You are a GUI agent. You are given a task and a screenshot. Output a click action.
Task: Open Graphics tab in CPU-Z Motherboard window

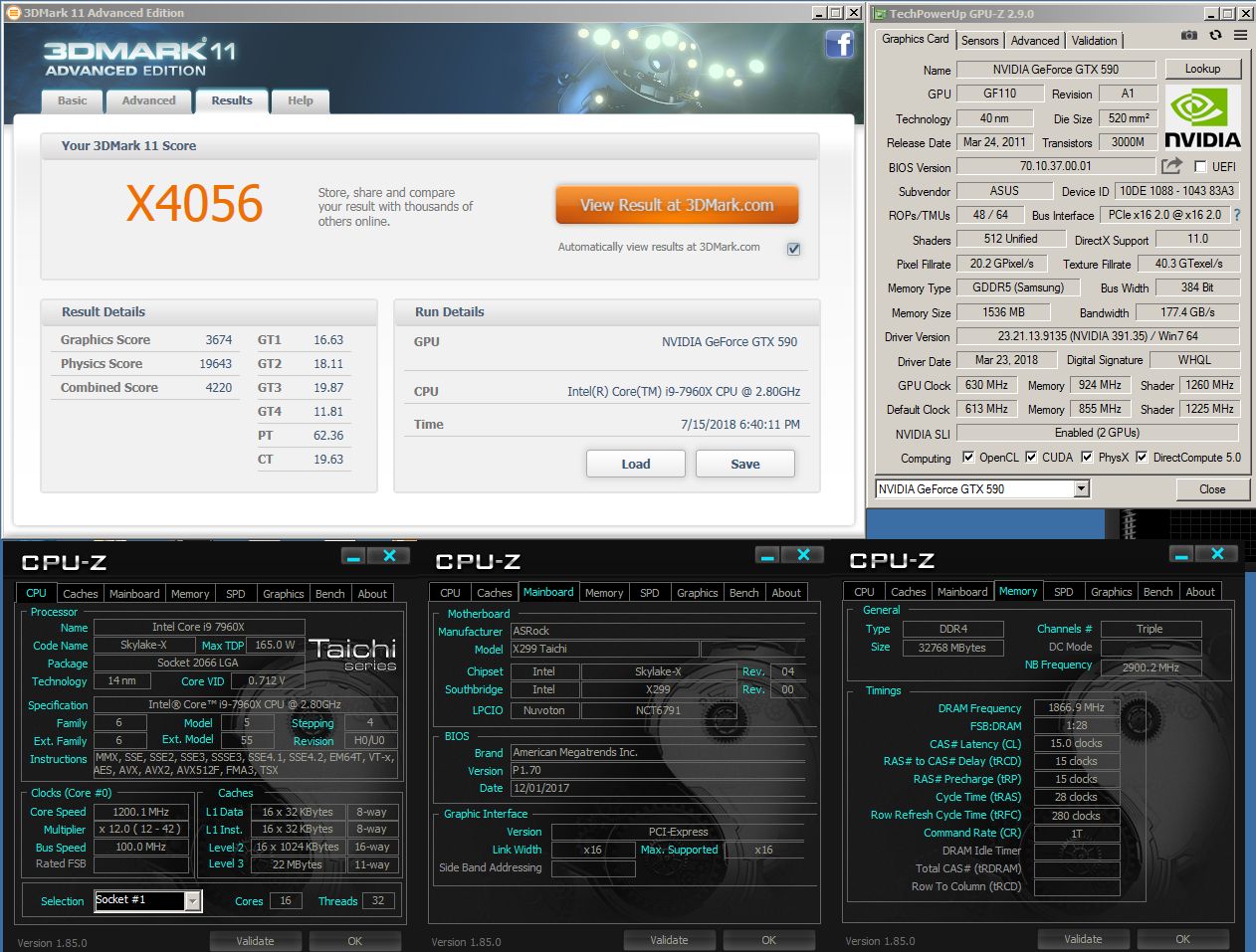coord(697,593)
